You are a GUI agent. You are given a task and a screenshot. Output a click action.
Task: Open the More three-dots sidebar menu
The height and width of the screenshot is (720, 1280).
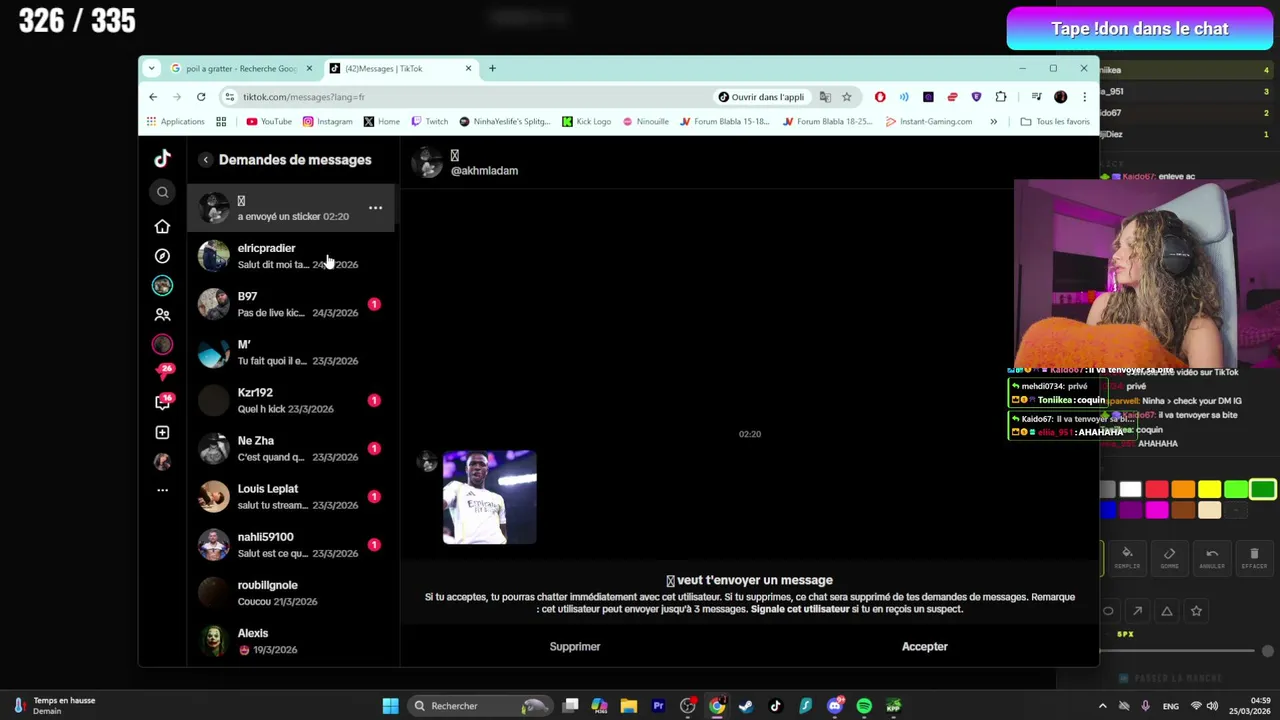pyautogui.click(x=162, y=490)
